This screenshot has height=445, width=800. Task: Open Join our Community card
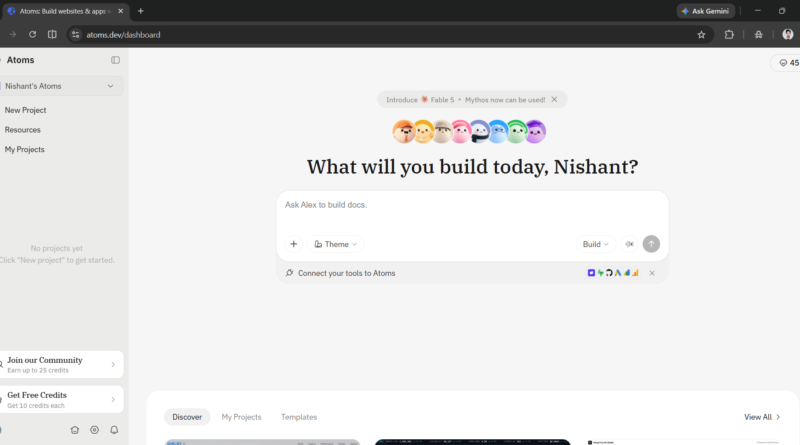point(61,364)
